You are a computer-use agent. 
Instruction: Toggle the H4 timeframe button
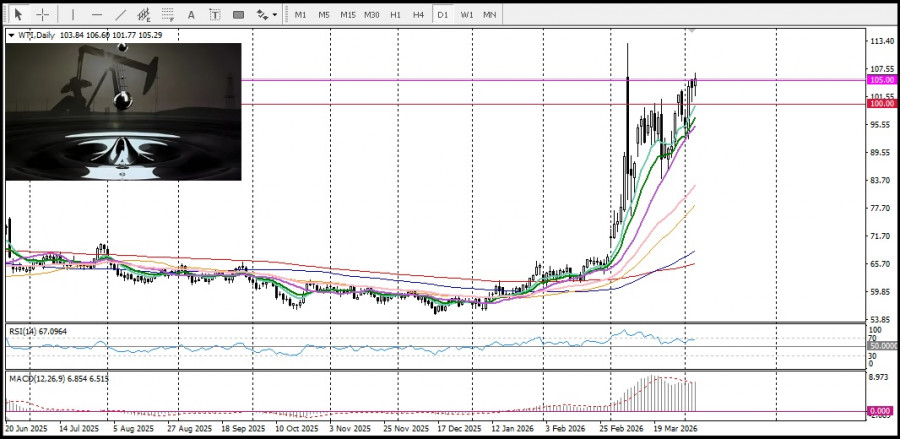click(x=418, y=15)
